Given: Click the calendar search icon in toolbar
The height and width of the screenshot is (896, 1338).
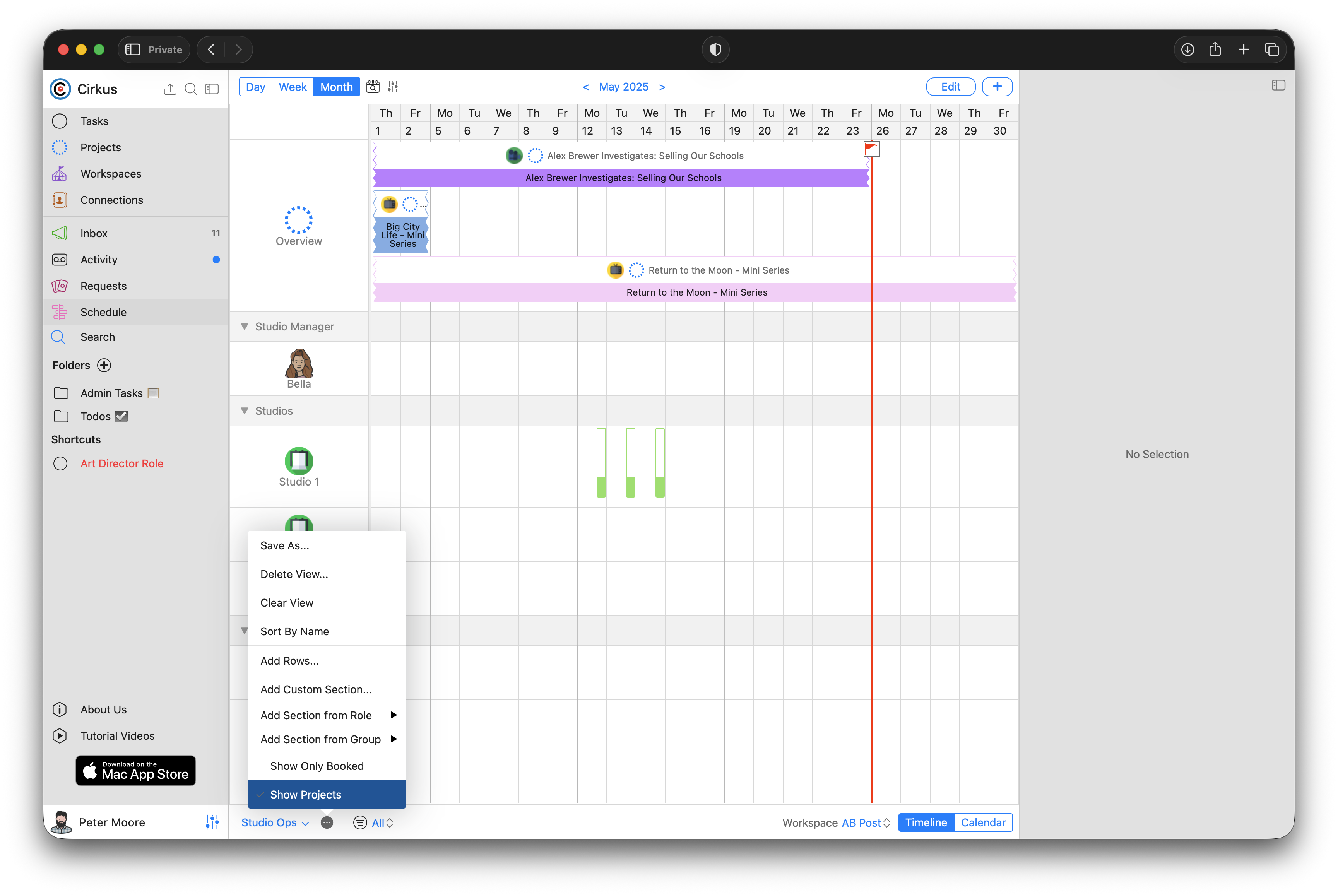Looking at the screenshot, I should tap(373, 87).
